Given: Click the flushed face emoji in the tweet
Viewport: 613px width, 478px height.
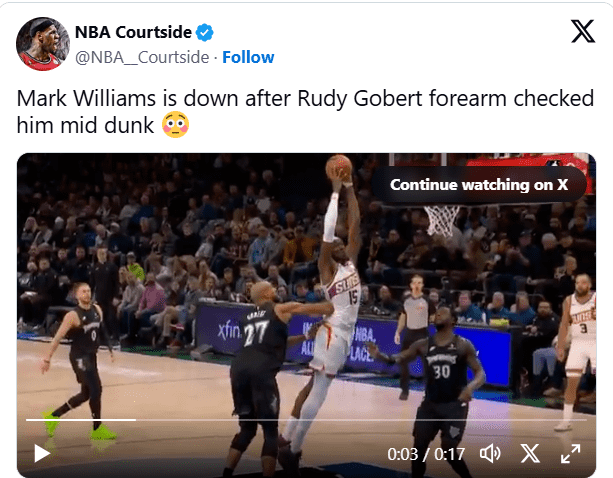Looking at the screenshot, I should (x=176, y=125).
